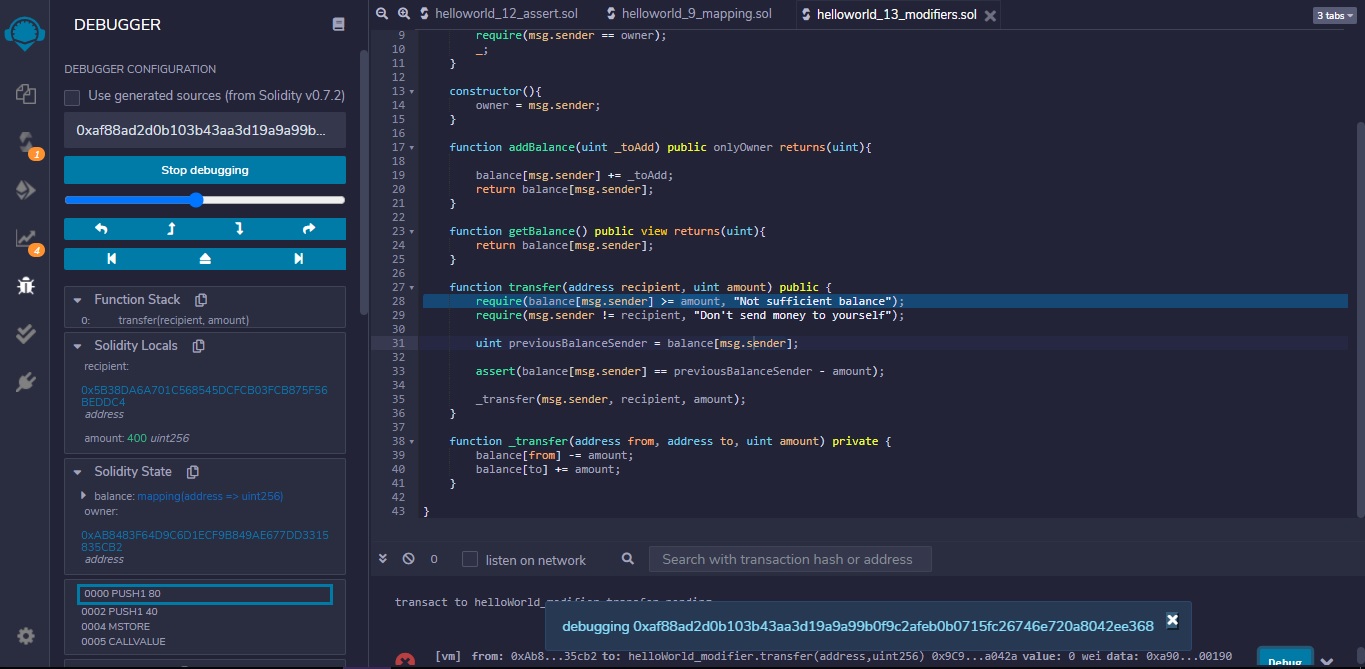The height and width of the screenshot is (669, 1365).
Task: Click the Stop debugging button
Action: (x=205, y=170)
